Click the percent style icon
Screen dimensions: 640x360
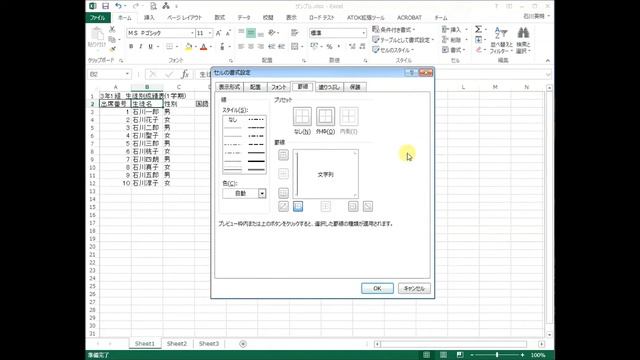329,47
